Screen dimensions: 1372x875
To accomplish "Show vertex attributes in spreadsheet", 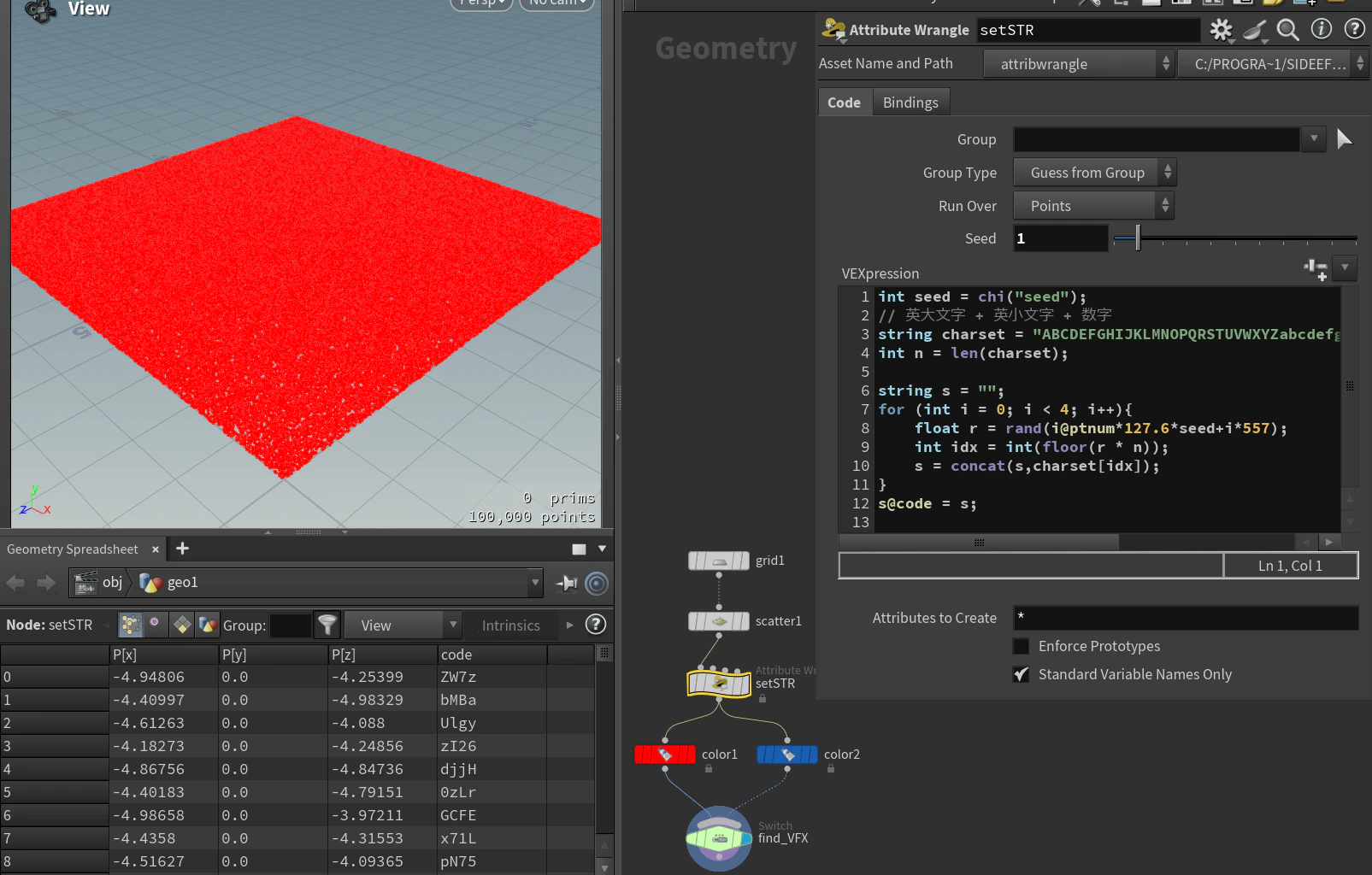I will [155, 625].
